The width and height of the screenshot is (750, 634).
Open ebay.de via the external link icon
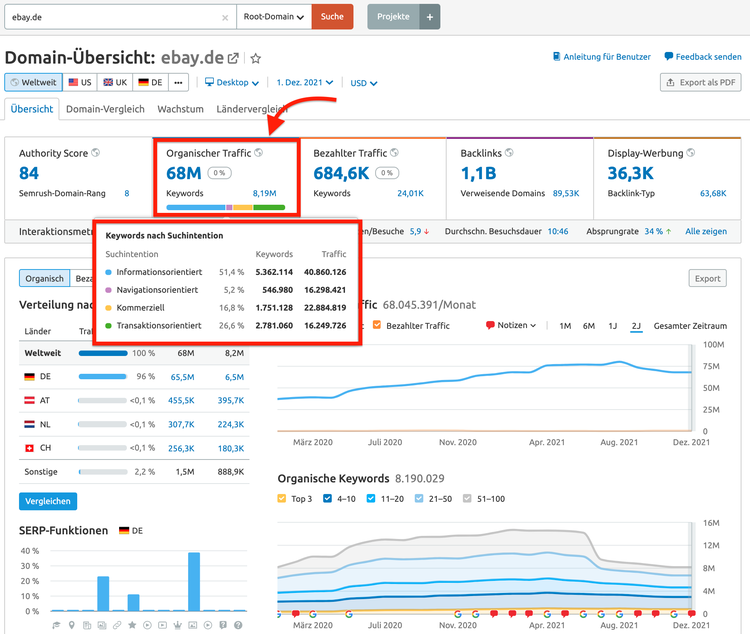pyautogui.click(x=233, y=58)
